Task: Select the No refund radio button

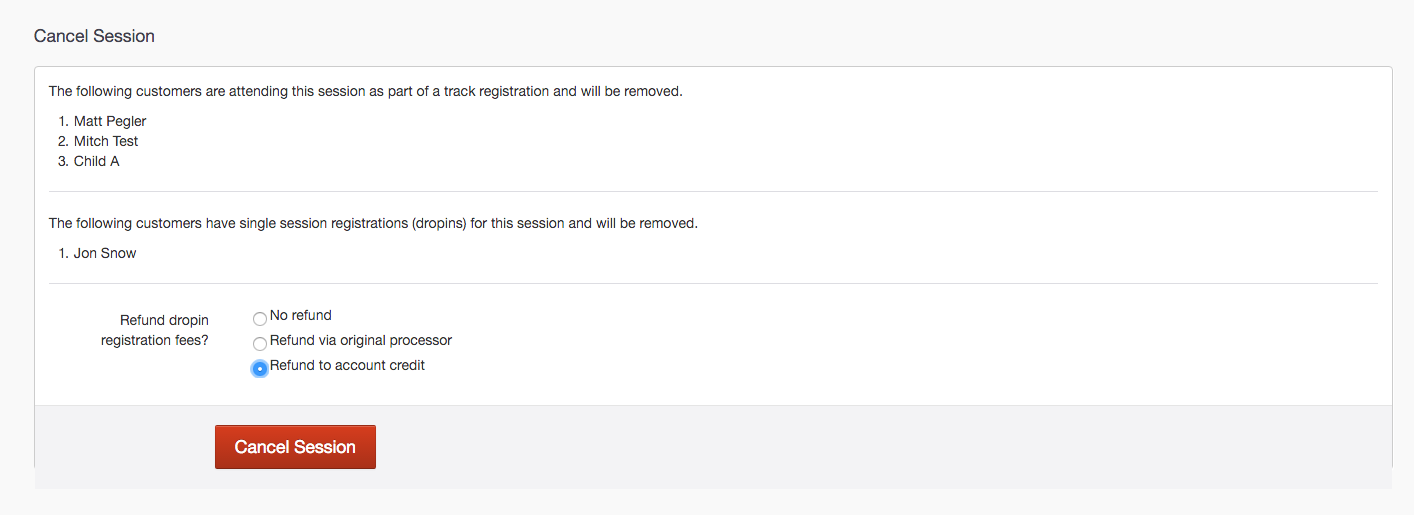Action: pos(260,319)
